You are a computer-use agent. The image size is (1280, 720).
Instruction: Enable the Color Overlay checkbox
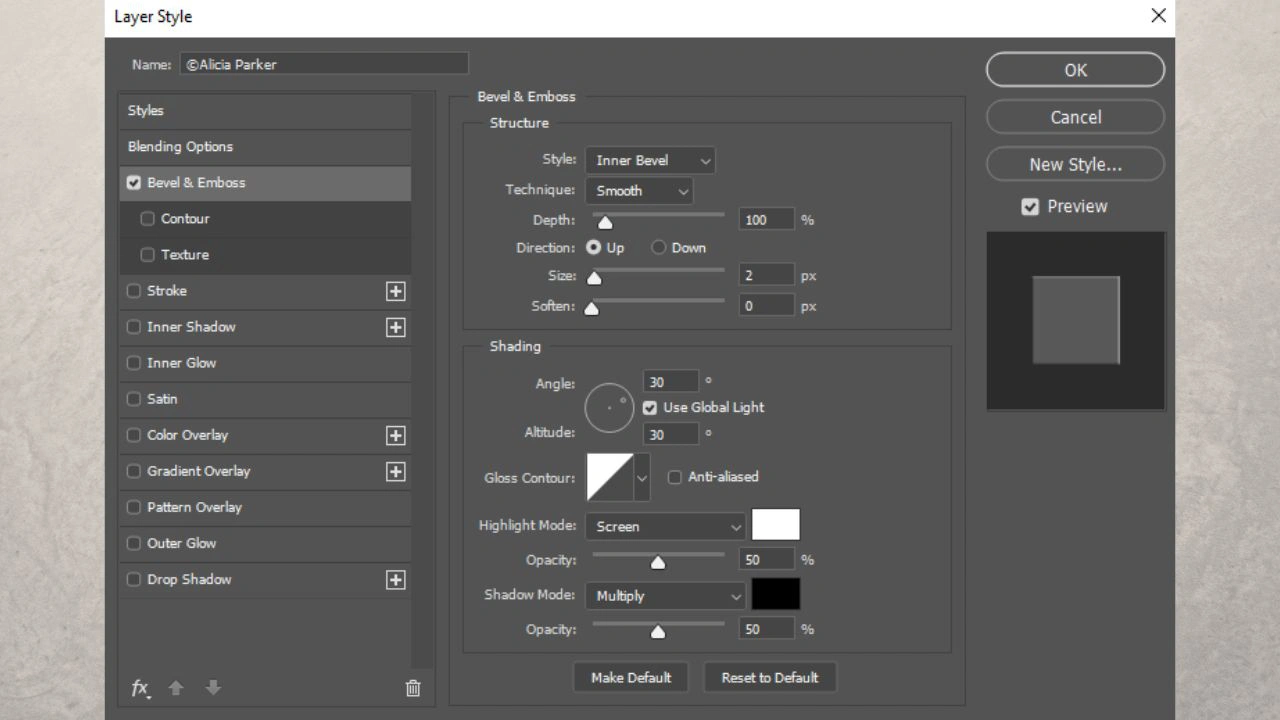(x=134, y=435)
